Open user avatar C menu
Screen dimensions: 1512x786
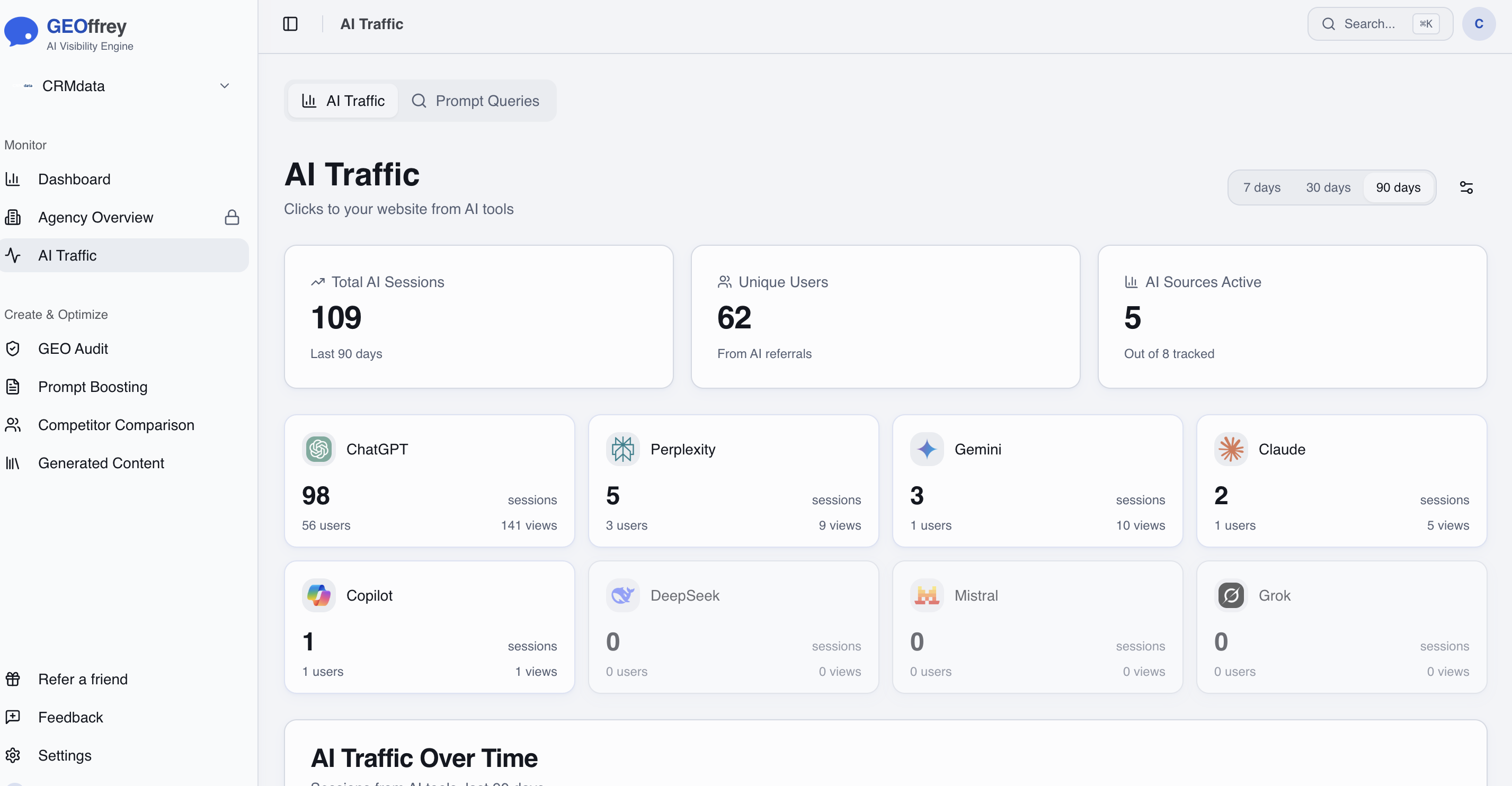coord(1478,24)
